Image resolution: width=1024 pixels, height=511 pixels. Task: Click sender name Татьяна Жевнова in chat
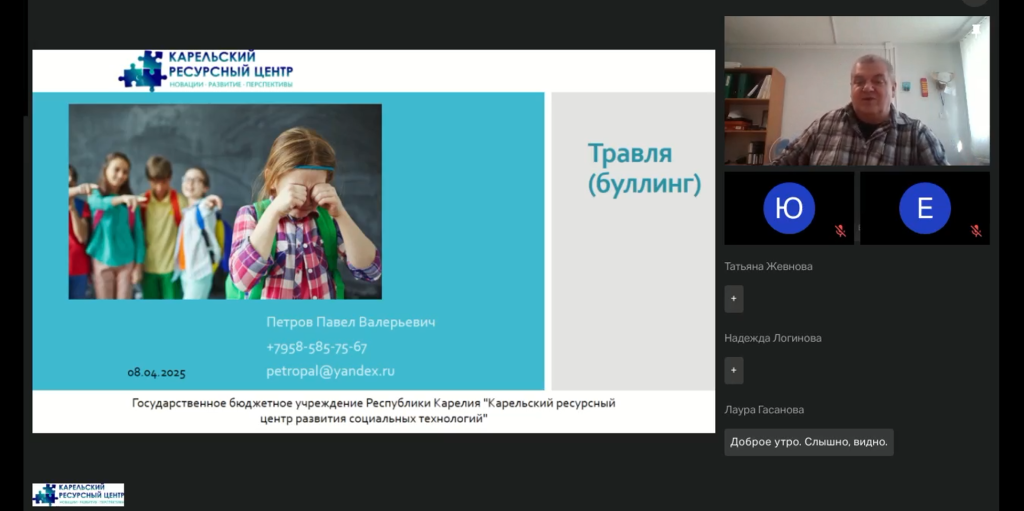768,267
